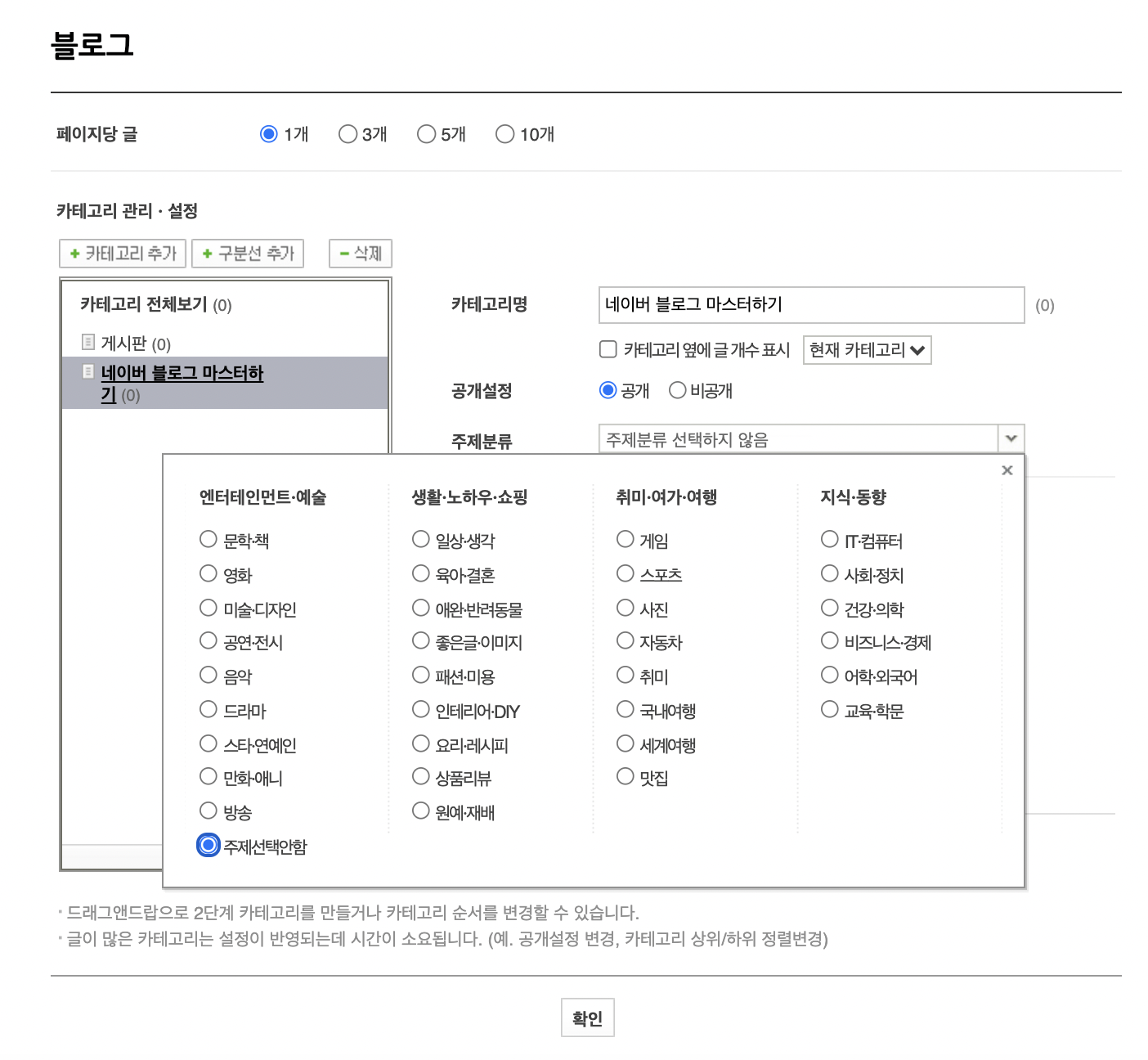Choose the 인테리어·DIY topic

click(x=421, y=709)
